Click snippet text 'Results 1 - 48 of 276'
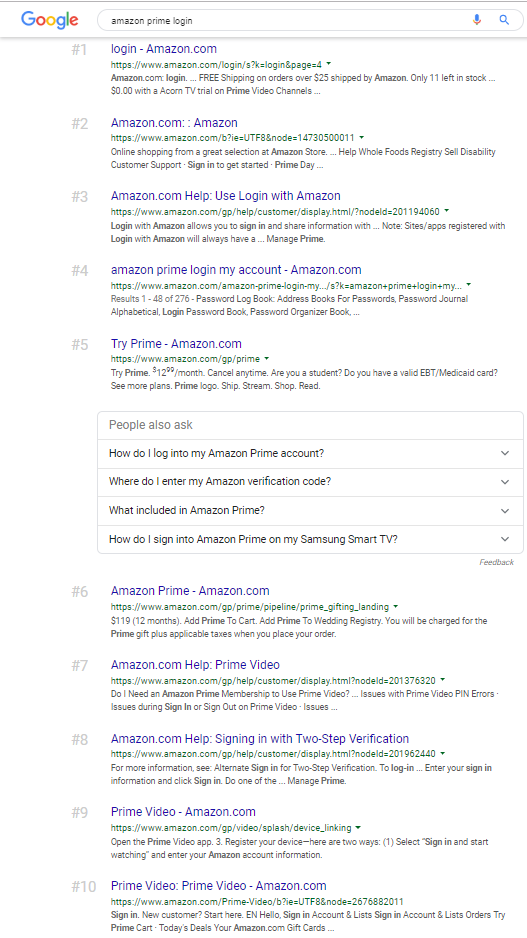Viewport: 527px width, 938px height. tap(150, 299)
